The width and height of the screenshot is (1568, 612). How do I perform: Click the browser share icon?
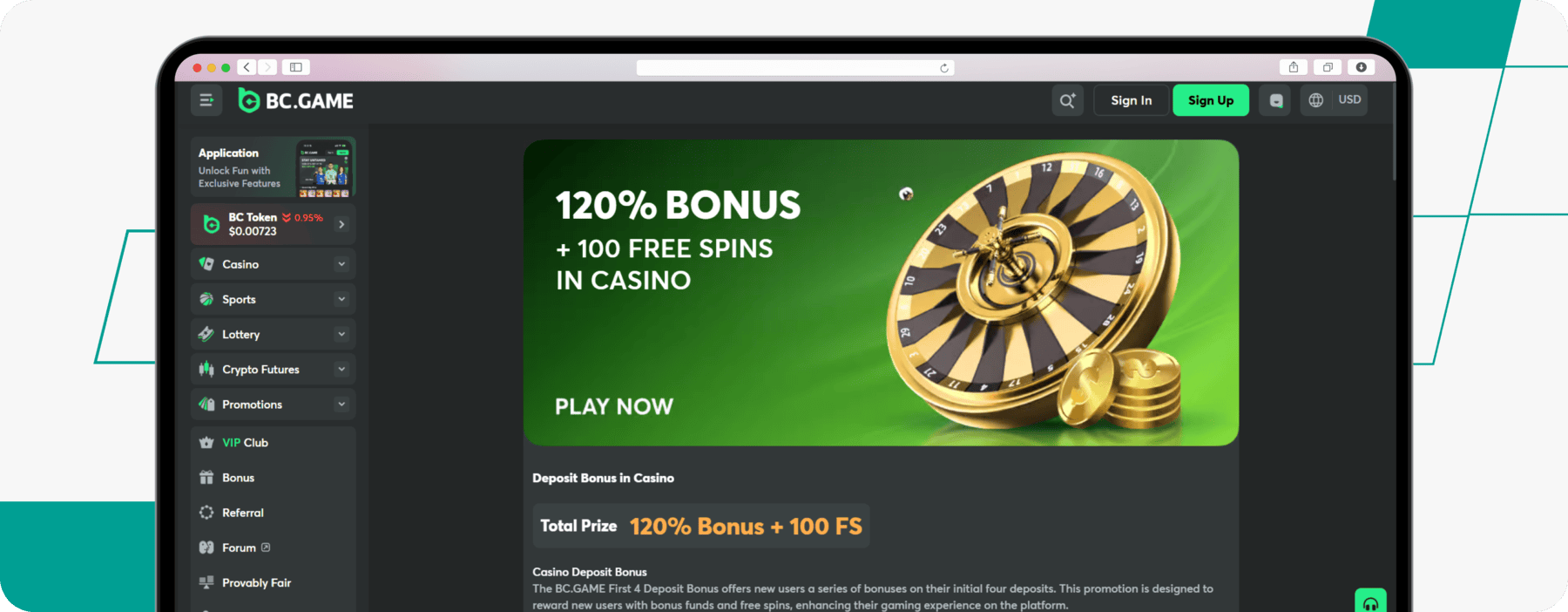(1294, 67)
